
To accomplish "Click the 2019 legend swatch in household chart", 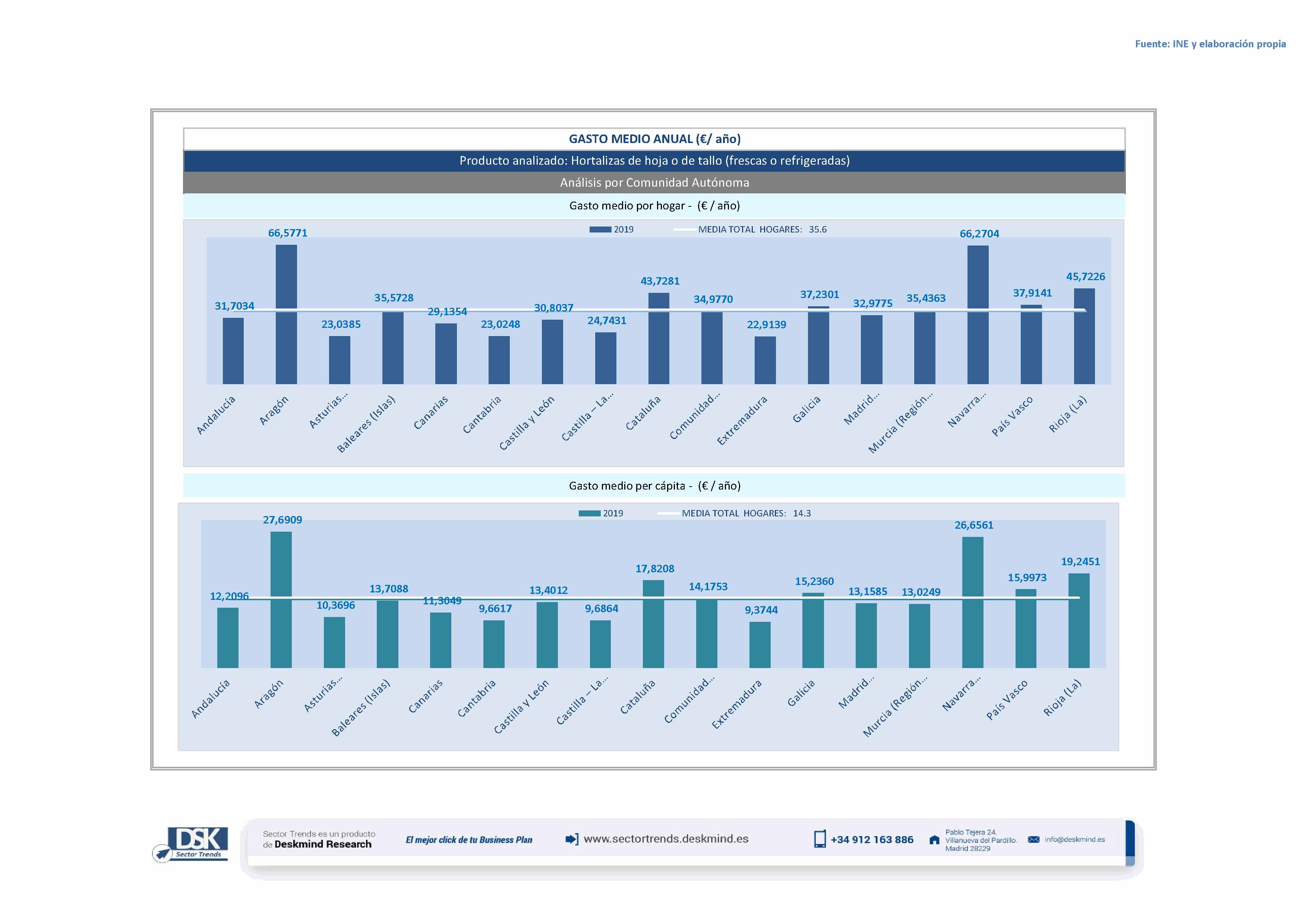I will click(600, 229).
